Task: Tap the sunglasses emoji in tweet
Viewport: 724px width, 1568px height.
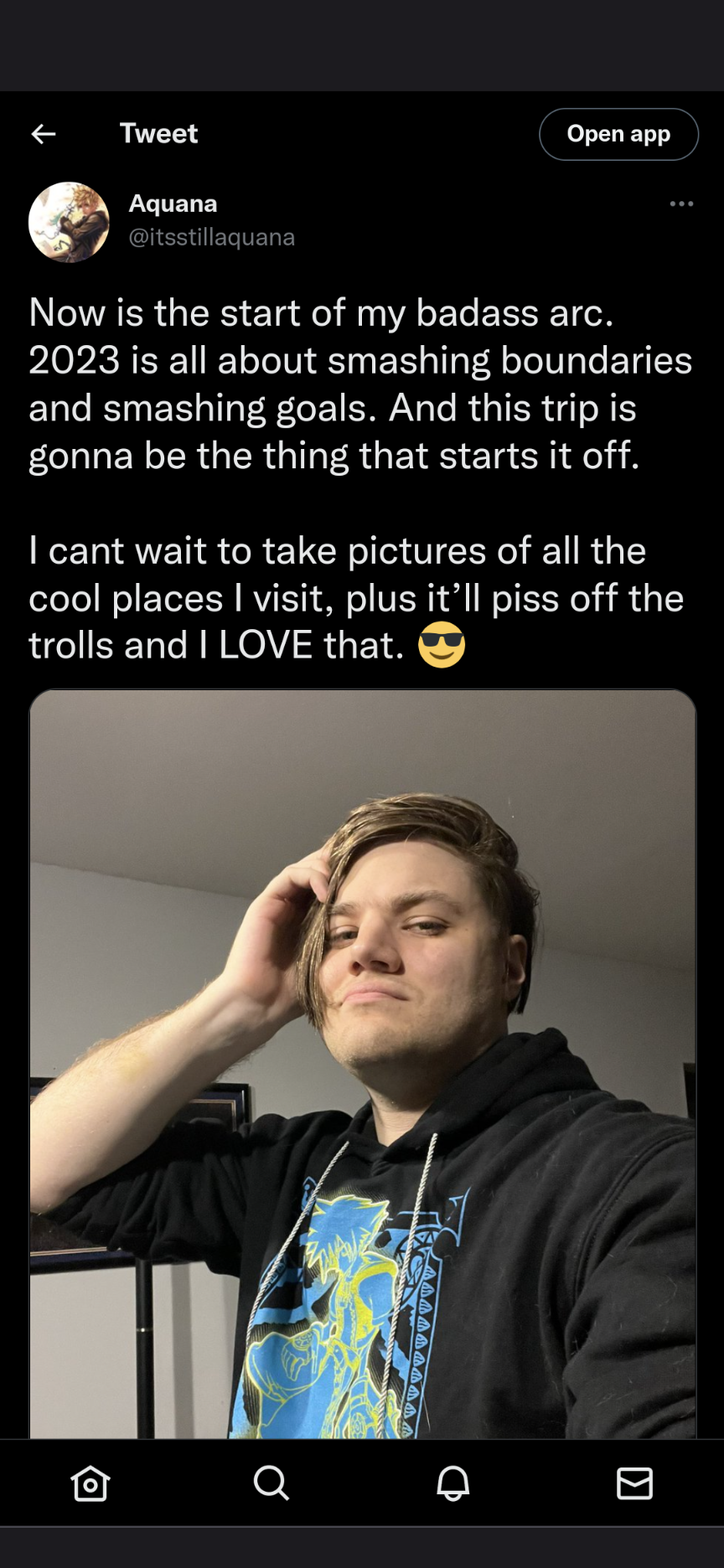Action: coord(442,645)
